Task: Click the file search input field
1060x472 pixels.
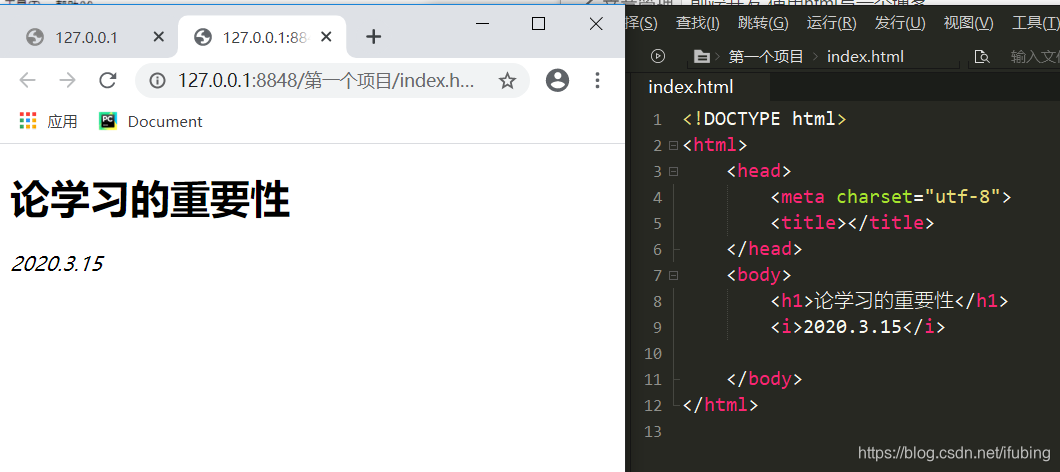Action: tap(1034, 57)
